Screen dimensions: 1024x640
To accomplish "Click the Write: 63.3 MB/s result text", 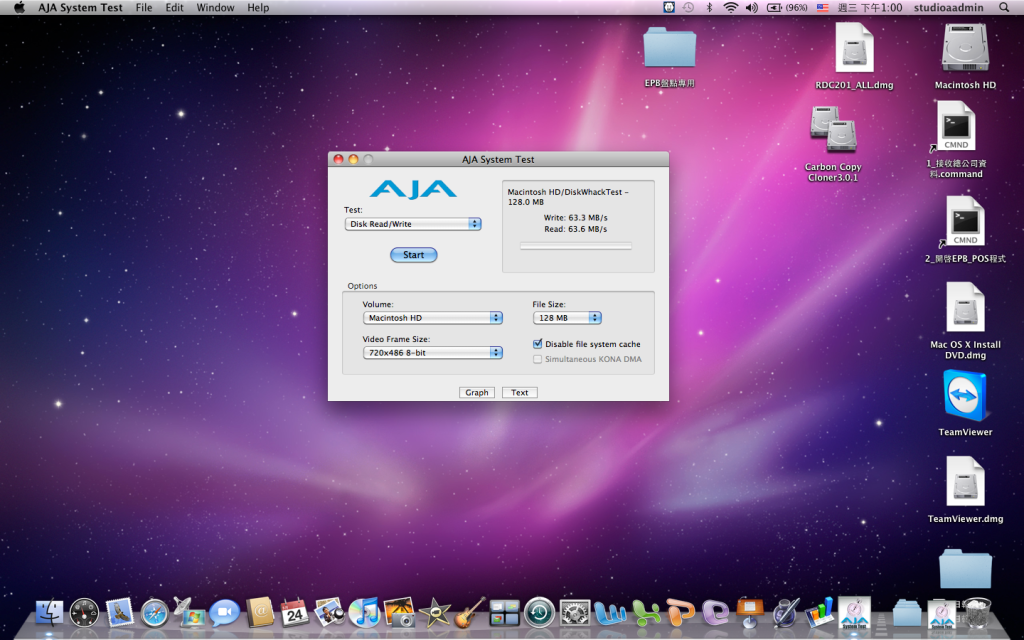I will point(575,217).
